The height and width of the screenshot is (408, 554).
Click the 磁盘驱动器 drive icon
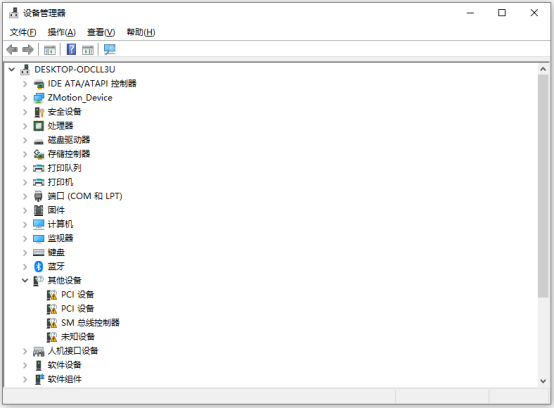[39, 141]
